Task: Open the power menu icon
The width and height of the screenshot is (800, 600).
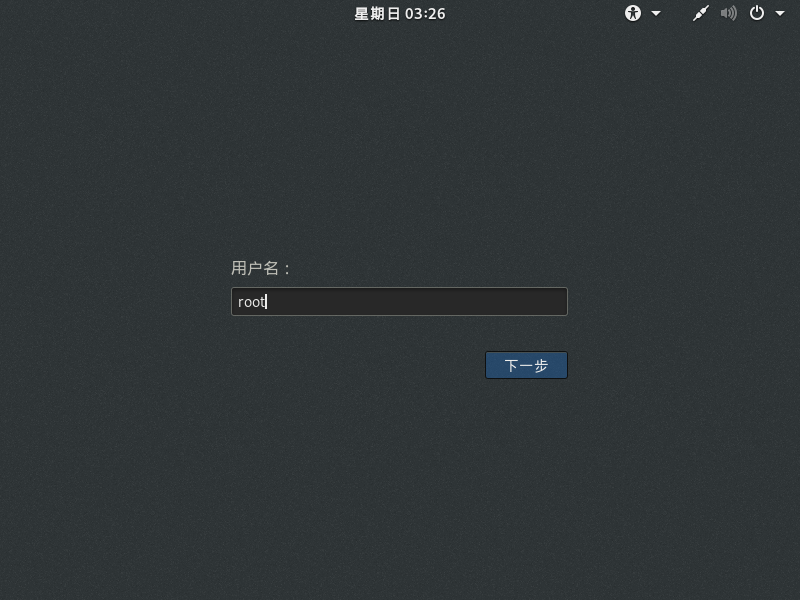Action: [757, 13]
